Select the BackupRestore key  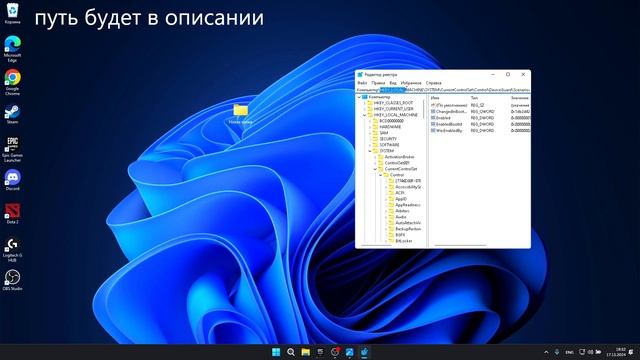coord(408,229)
